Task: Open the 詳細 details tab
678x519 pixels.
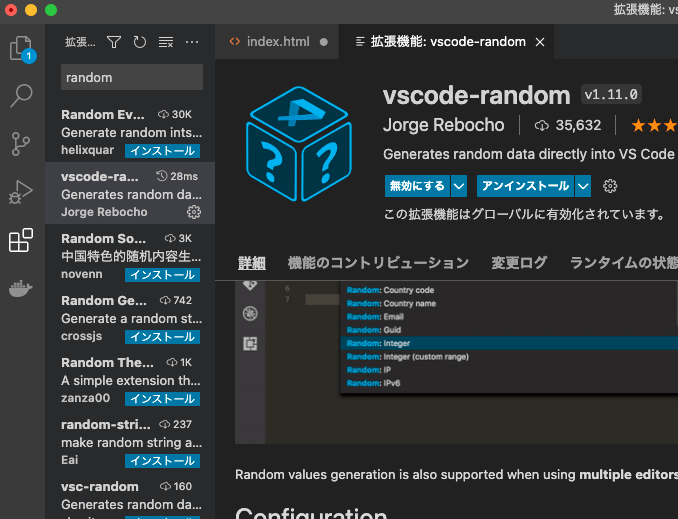Action: coord(252,263)
